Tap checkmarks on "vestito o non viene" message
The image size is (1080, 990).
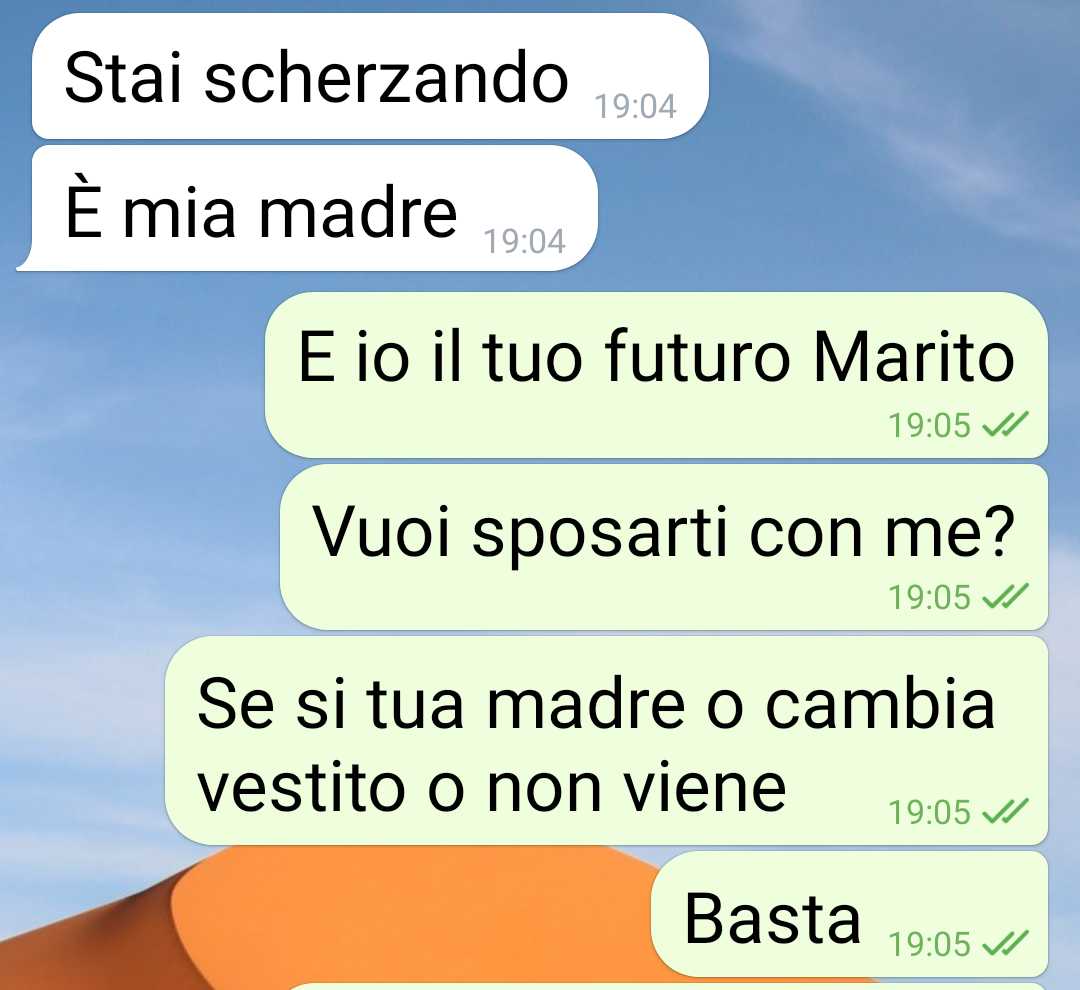tap(1005, 812)
